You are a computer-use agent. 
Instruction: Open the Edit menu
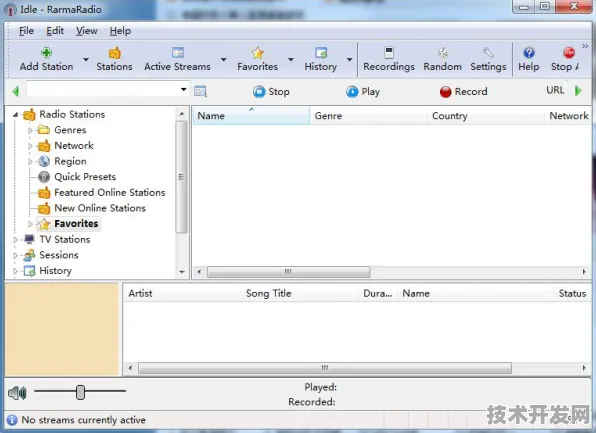[55, 31]
